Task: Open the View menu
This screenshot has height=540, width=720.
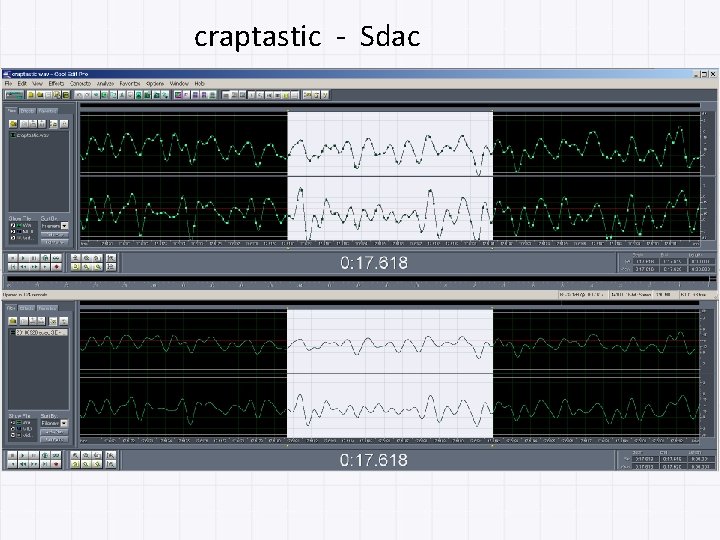Action: coord(37,84)
